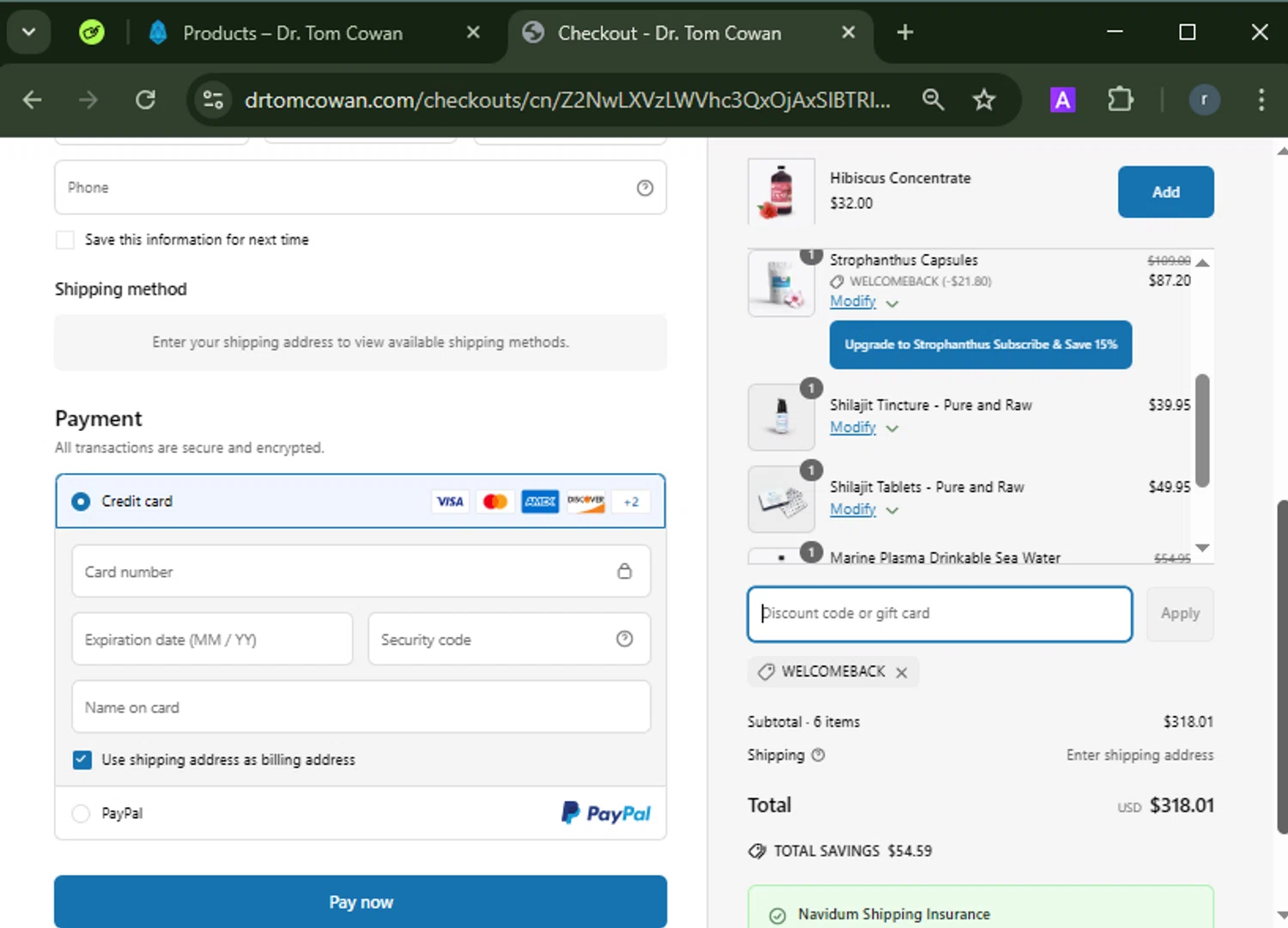Go forward to the next page

(88, 100)
